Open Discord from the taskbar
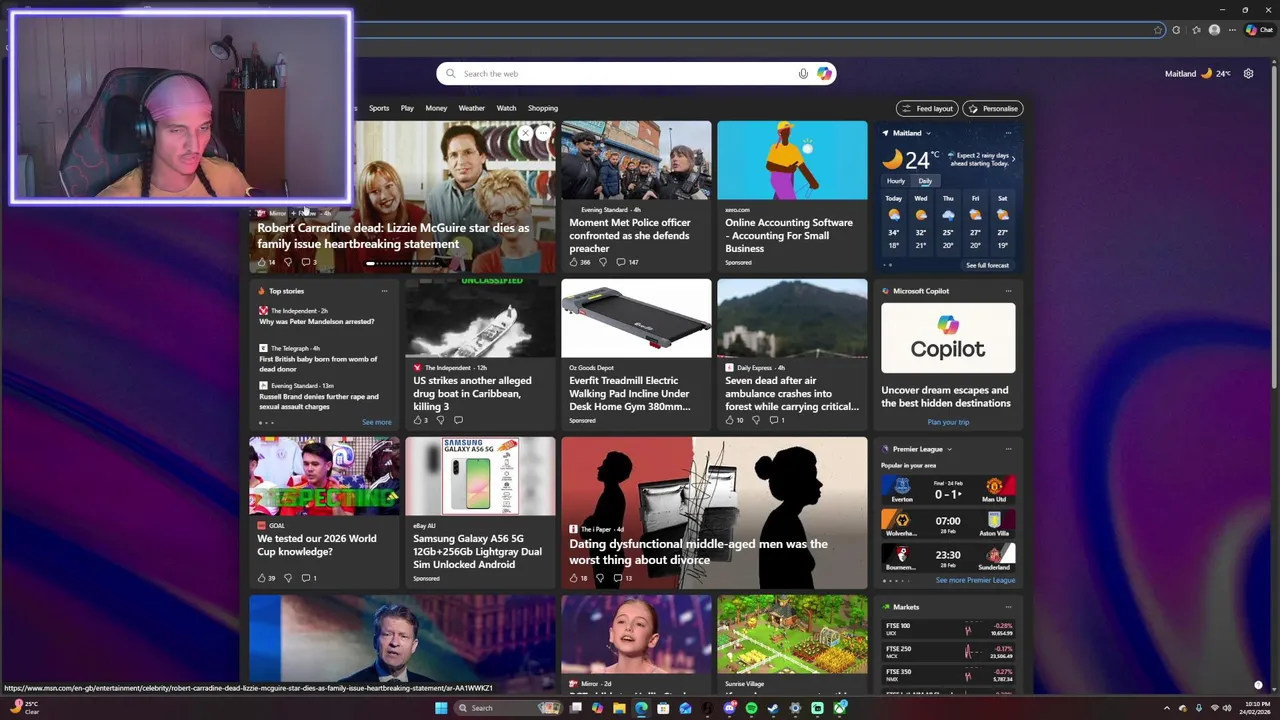The height and width of the screenshot is (720, 1280). [730, 708]
